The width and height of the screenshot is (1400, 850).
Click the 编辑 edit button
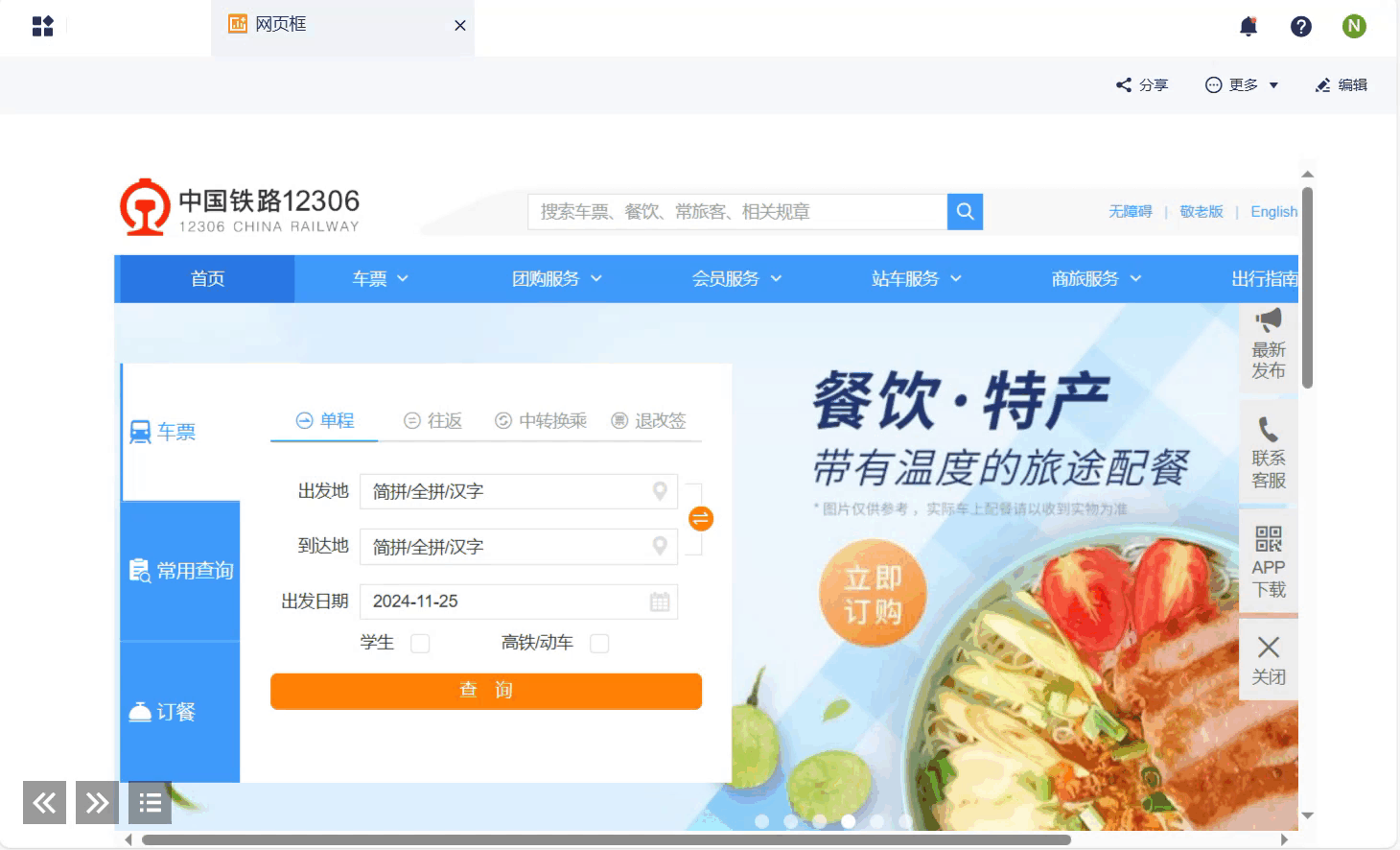point(1342,84)
